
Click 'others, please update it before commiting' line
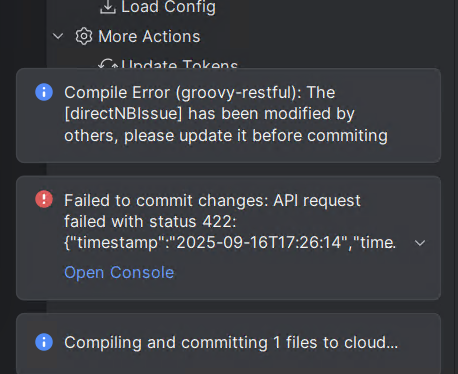pos(226,136)
